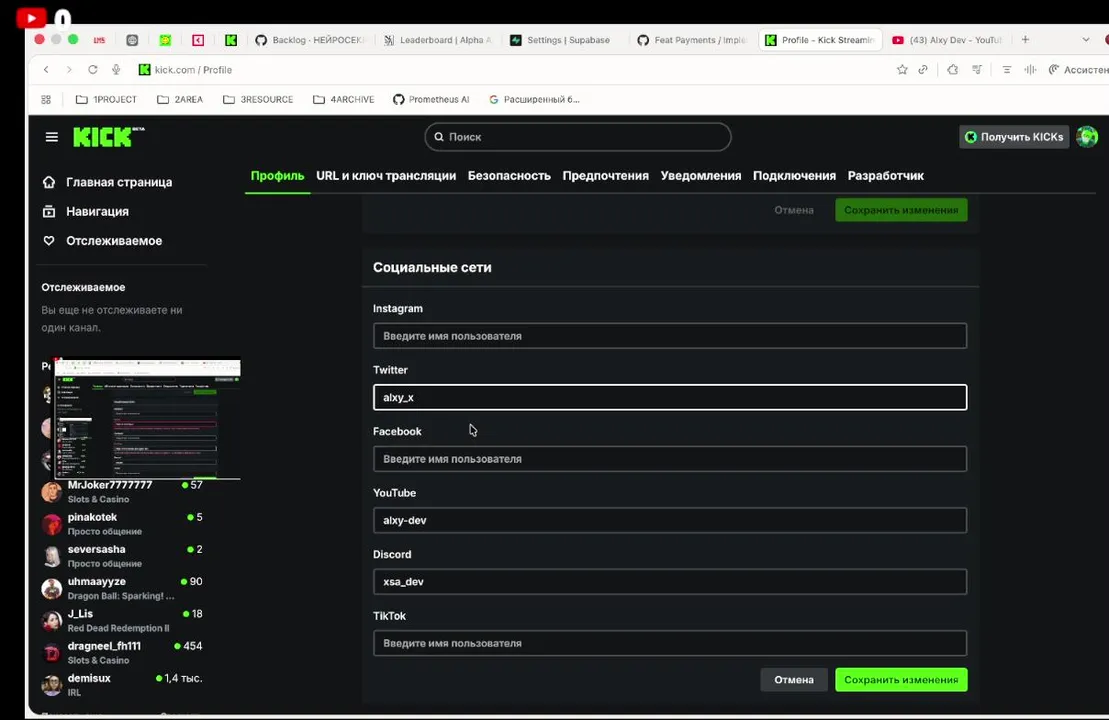Viewport: 1109px width, 720px height.
Task: Click the heart icon beside Отслеживаемое
Action: 49,240
